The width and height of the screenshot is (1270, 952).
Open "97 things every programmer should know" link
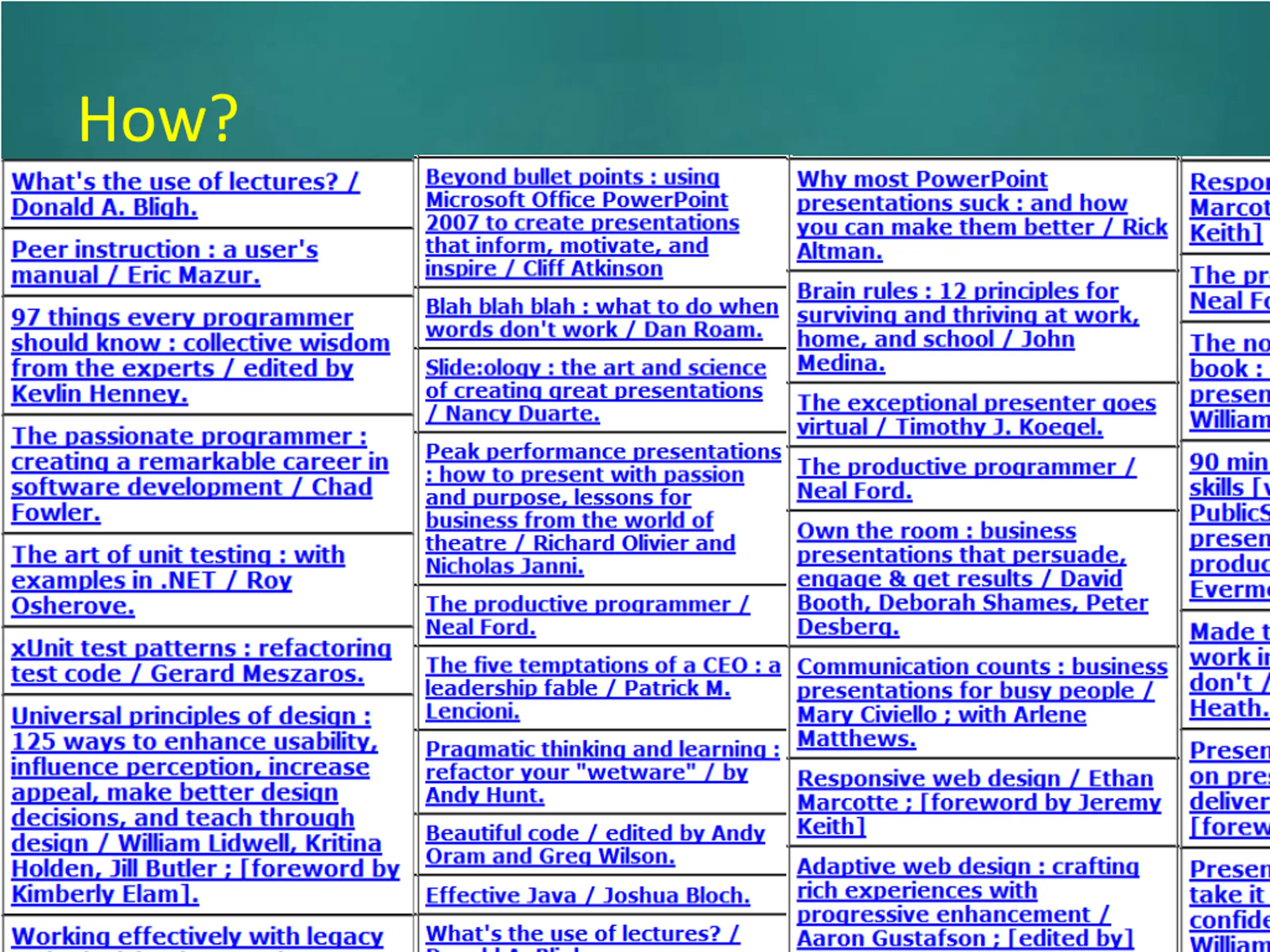[200, 356]
